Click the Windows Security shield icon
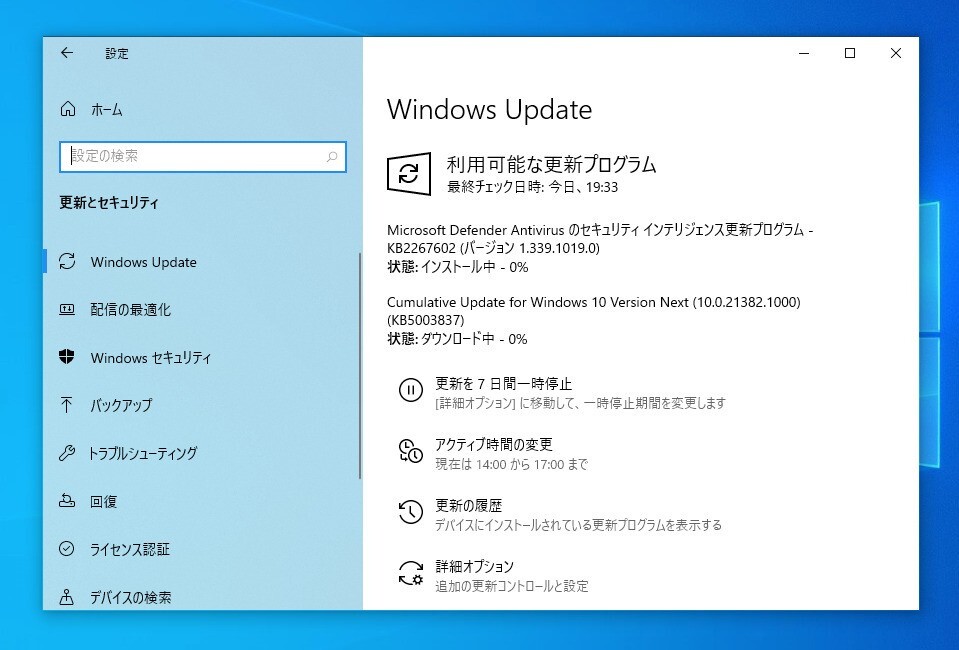Screen dimensions: 959x650 point(67,356)
